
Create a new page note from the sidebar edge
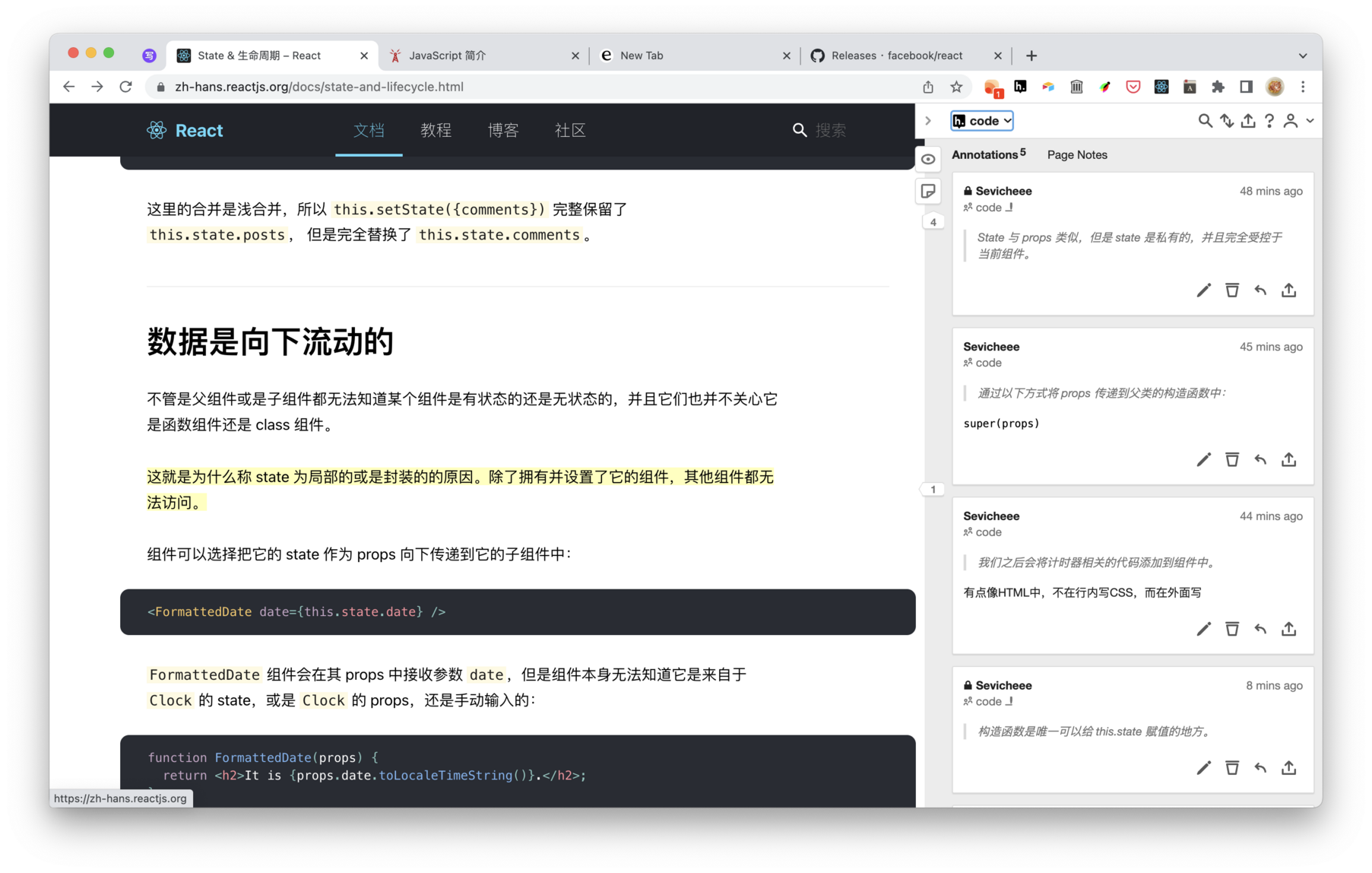pos(928,192)
